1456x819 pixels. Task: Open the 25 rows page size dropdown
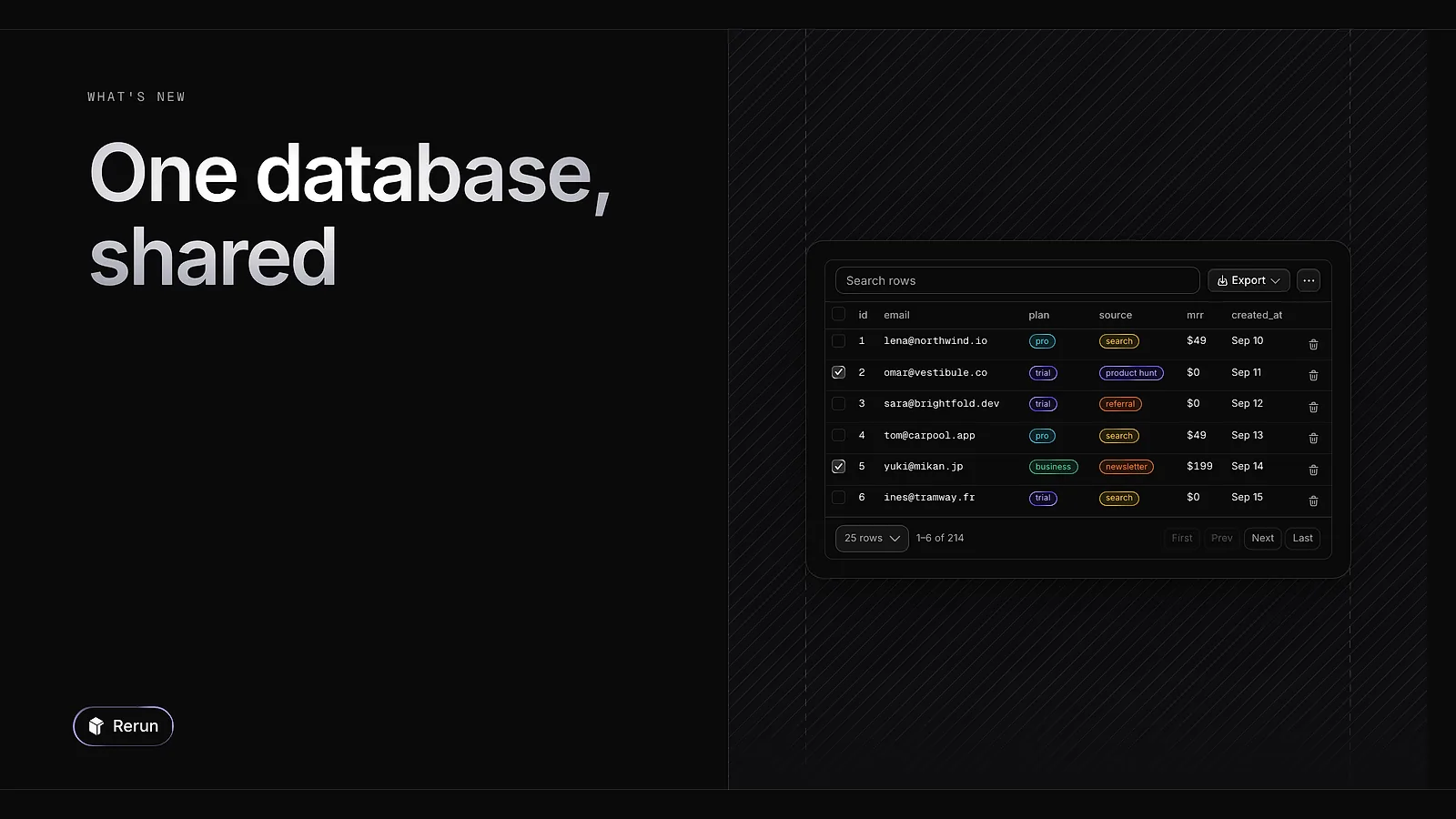click(x=872, y=538)
